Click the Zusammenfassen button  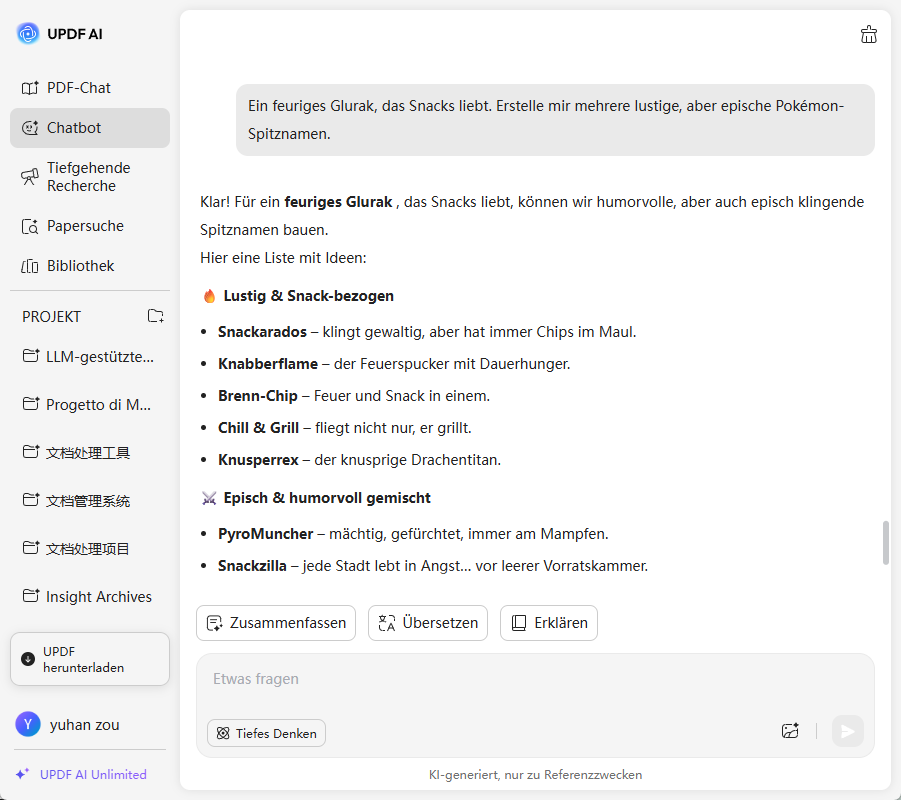(276, 622)
